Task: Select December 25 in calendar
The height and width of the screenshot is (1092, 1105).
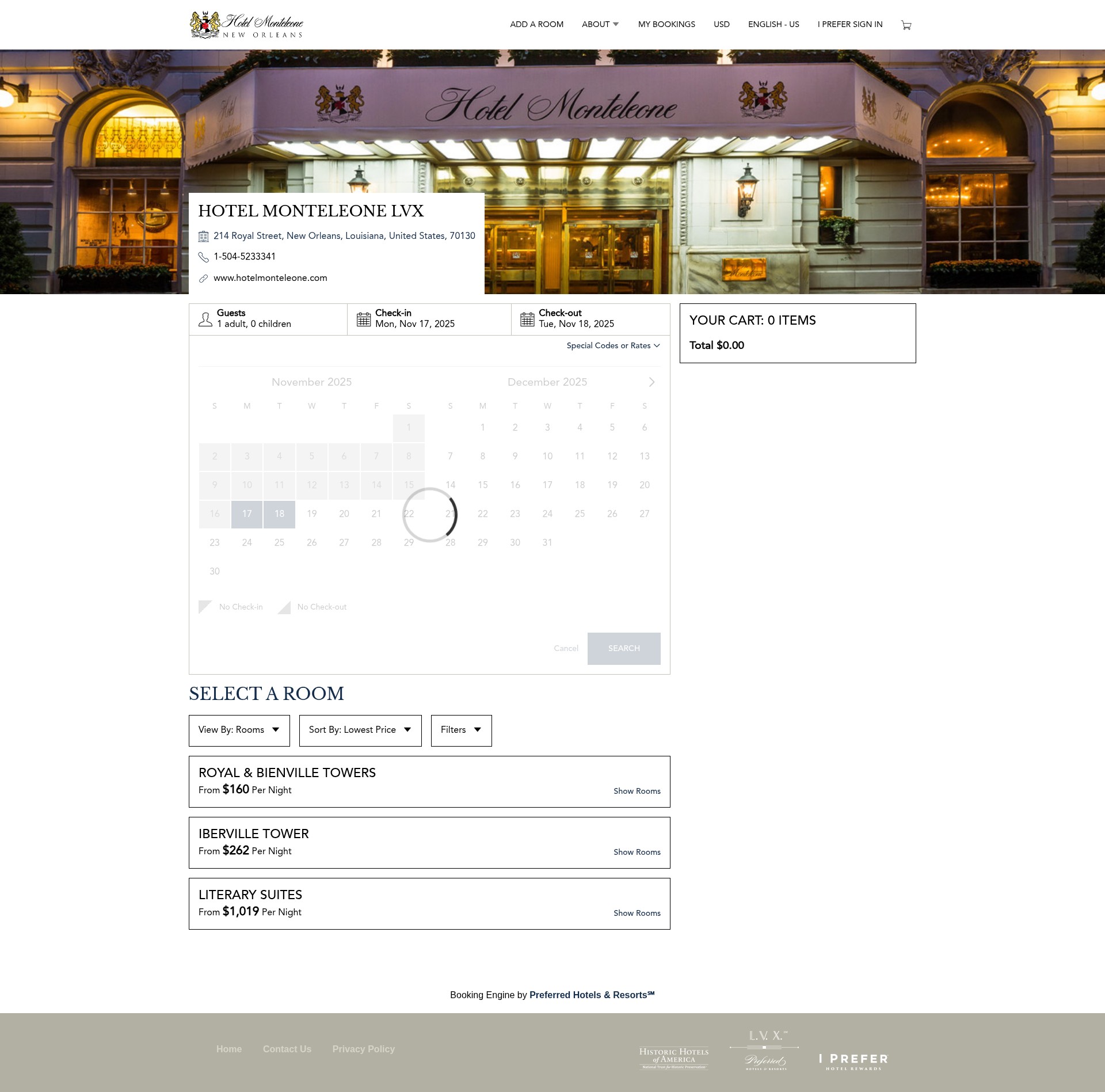Action: pos(580,514)
